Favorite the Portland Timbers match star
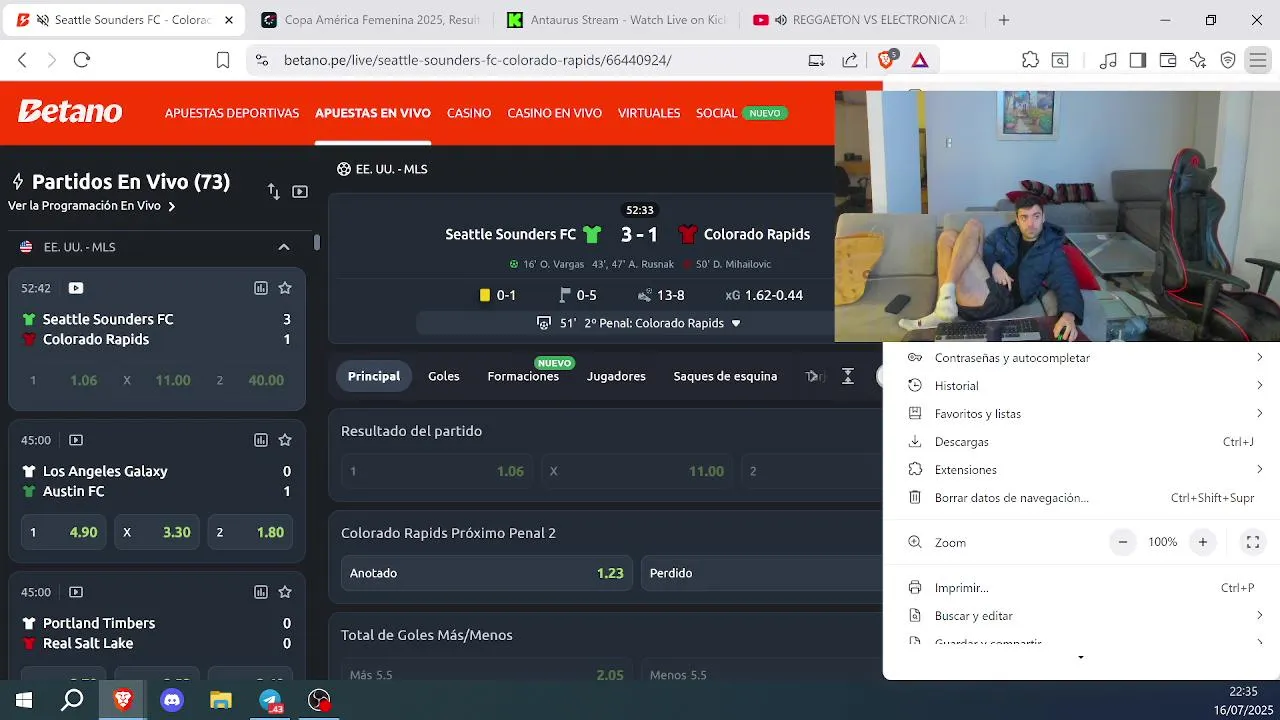The height and width of the screenshot is (720, 1280). (x=285, y=592)
